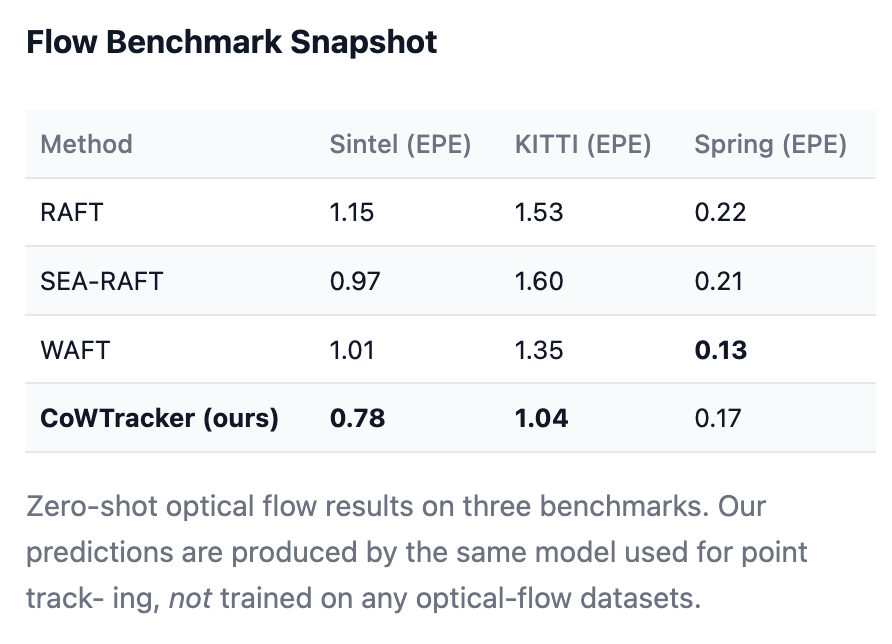Click the WAFT method name cell
892x644 pixels.
(x=74, y=349)
